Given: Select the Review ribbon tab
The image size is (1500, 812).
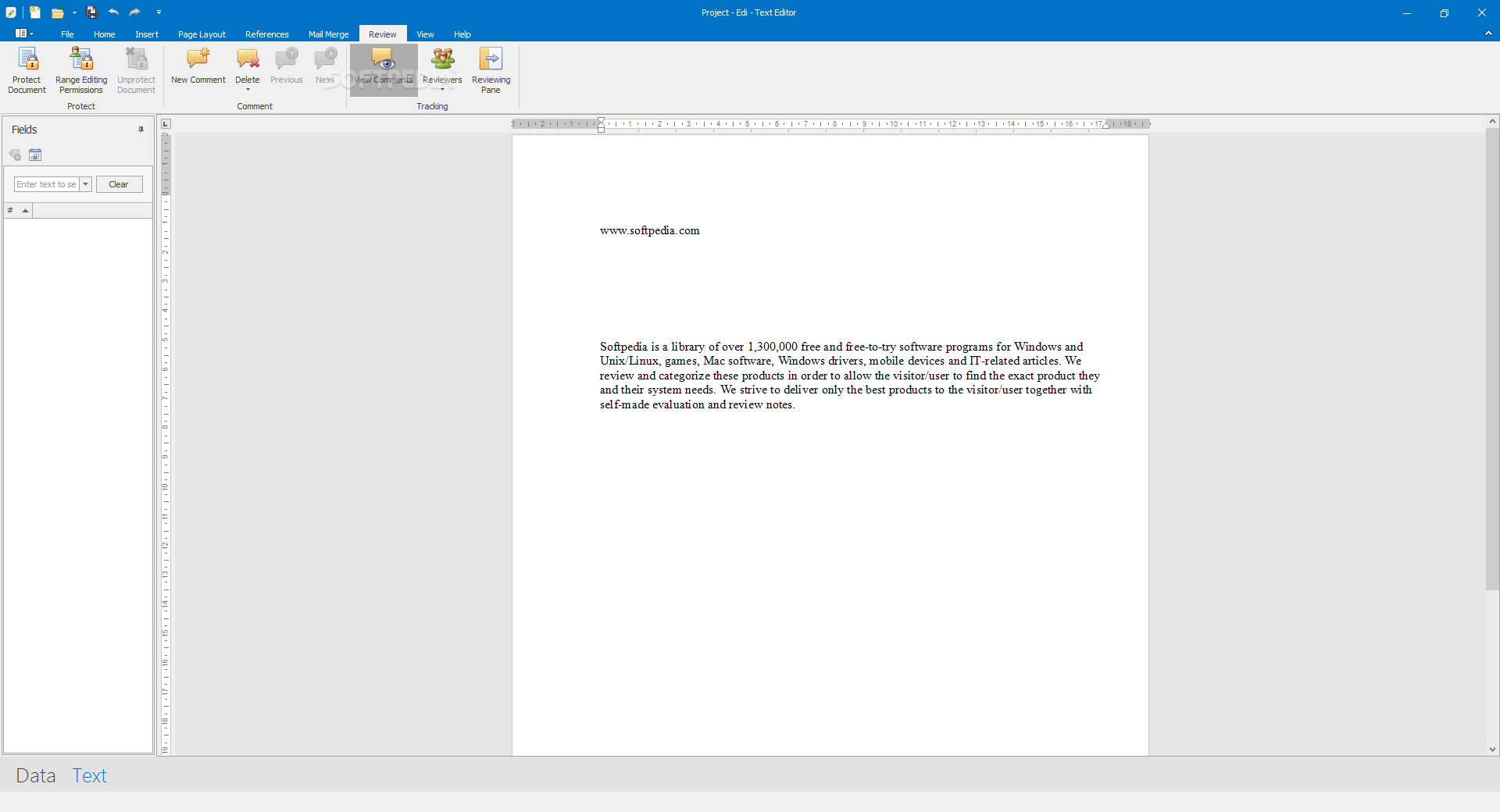Looking at the screenshot, I should coord(382,34).
